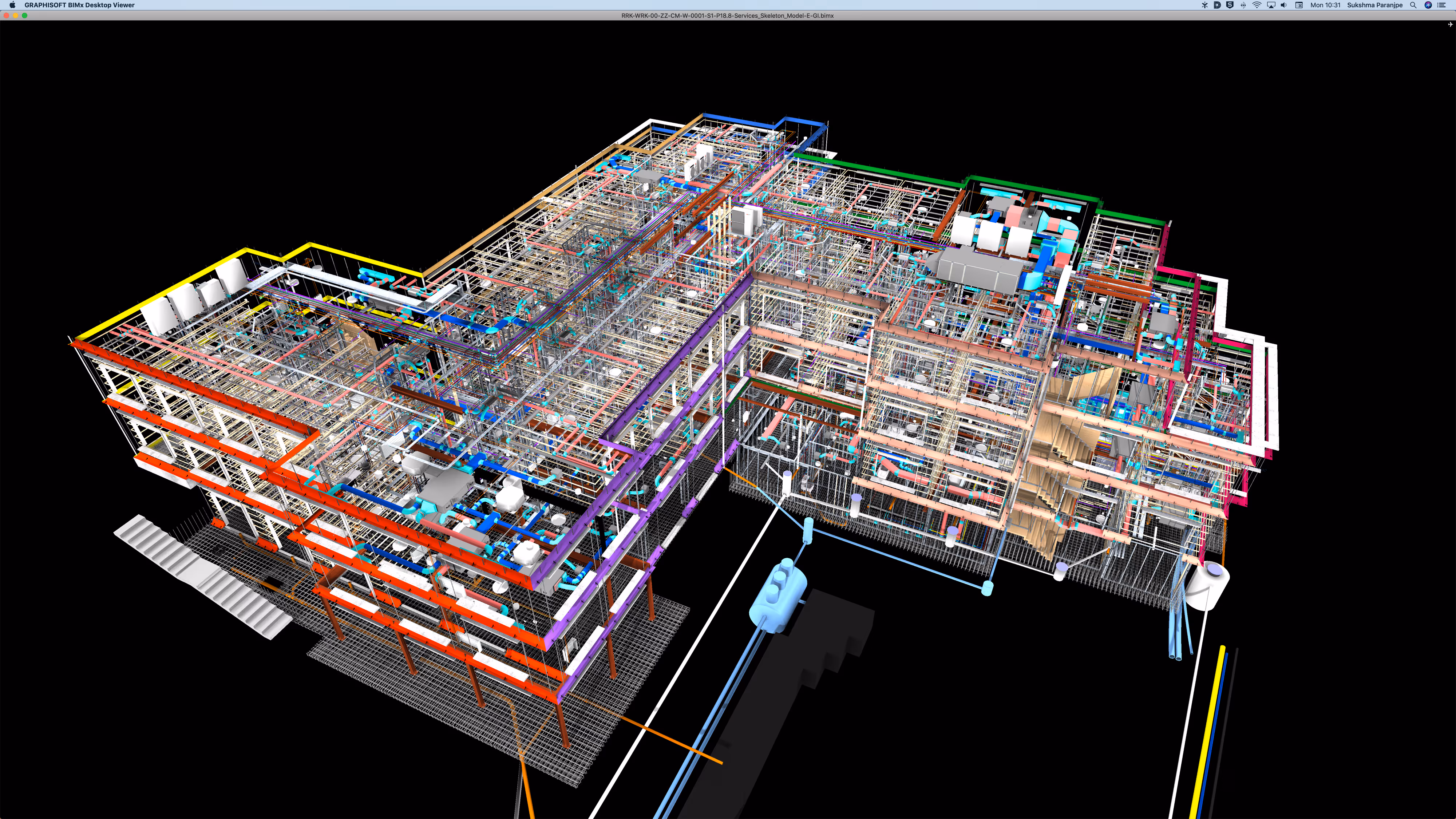
Task: Click the D-shaped menu bar icon
Action: pyautogui.click(x=1217, y=5)
